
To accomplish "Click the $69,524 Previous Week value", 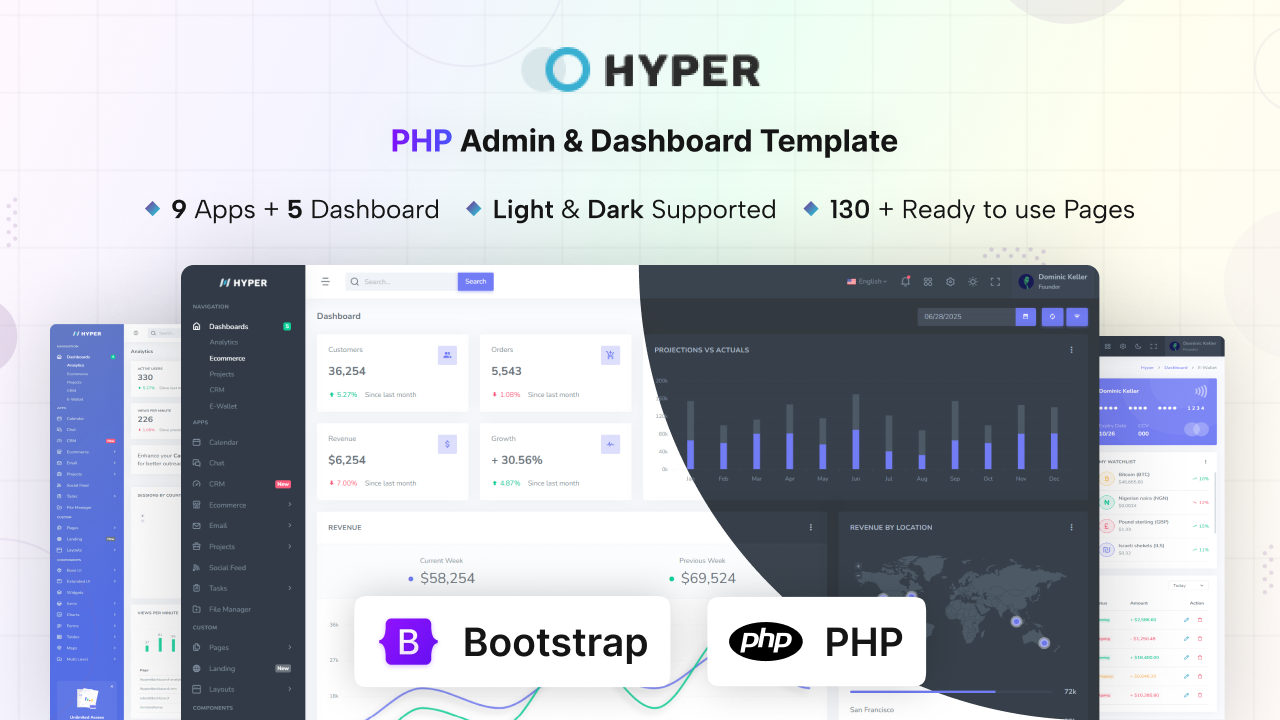I will (708, 578).
